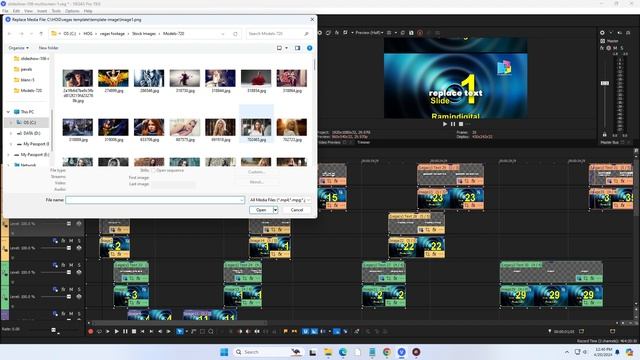Screen dimensions: 640x360
Task: Open Windows Start menu
Action: [224, 352]
